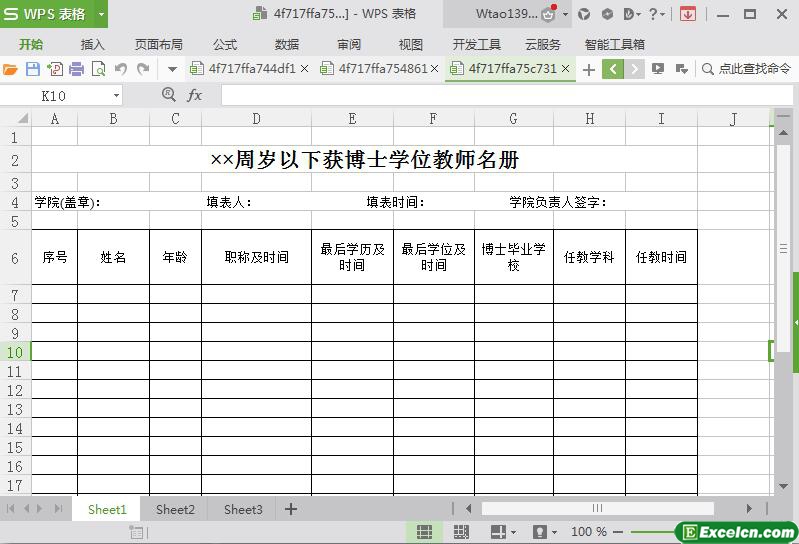The height and width of the screenshot is (544, 799).
Task: Open Print Preview icon
Action: coord(98,69)
